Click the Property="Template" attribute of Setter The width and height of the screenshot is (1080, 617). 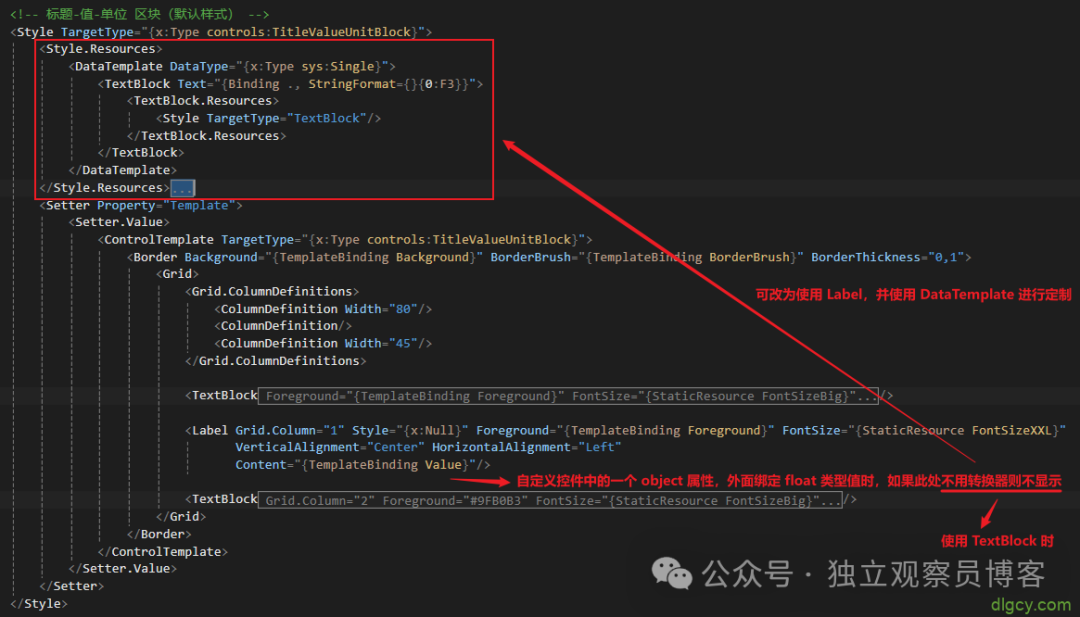(169, 205)
